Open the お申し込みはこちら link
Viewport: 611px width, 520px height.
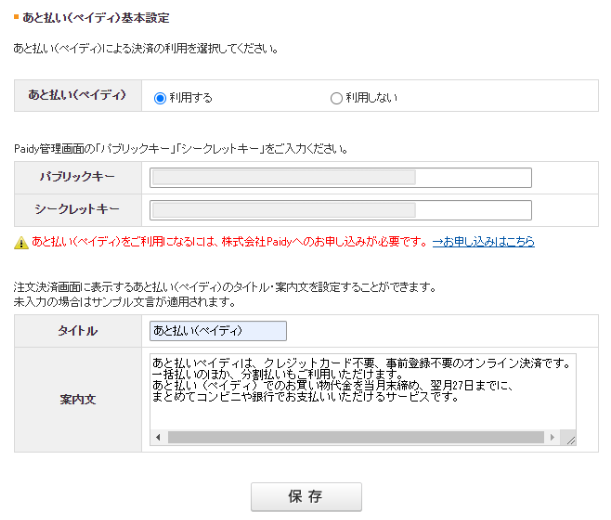click(483, 242)
